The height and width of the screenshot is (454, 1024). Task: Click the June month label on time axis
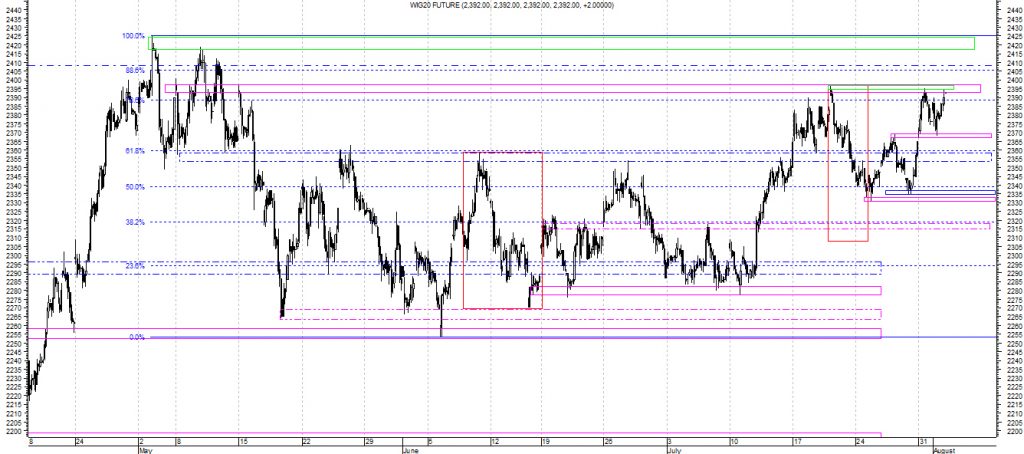410,451
